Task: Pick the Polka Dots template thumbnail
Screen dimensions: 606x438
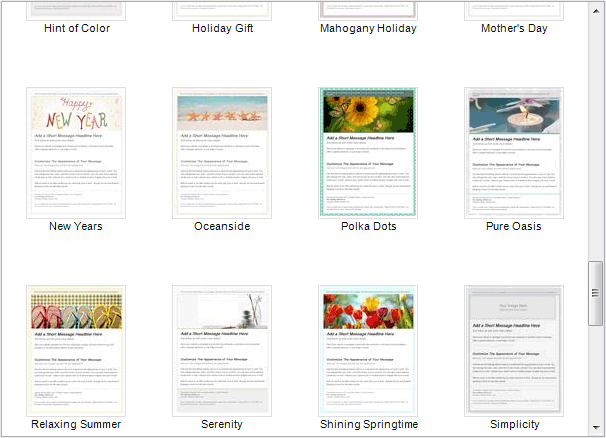Action: 368,152
